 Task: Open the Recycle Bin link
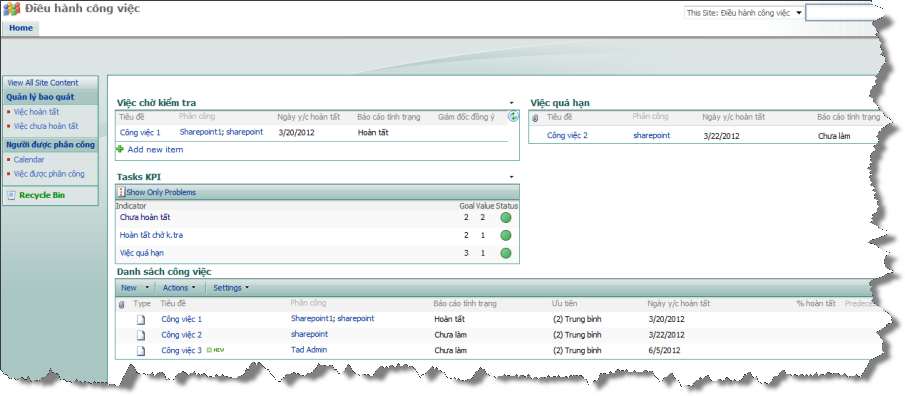[42, 195]
